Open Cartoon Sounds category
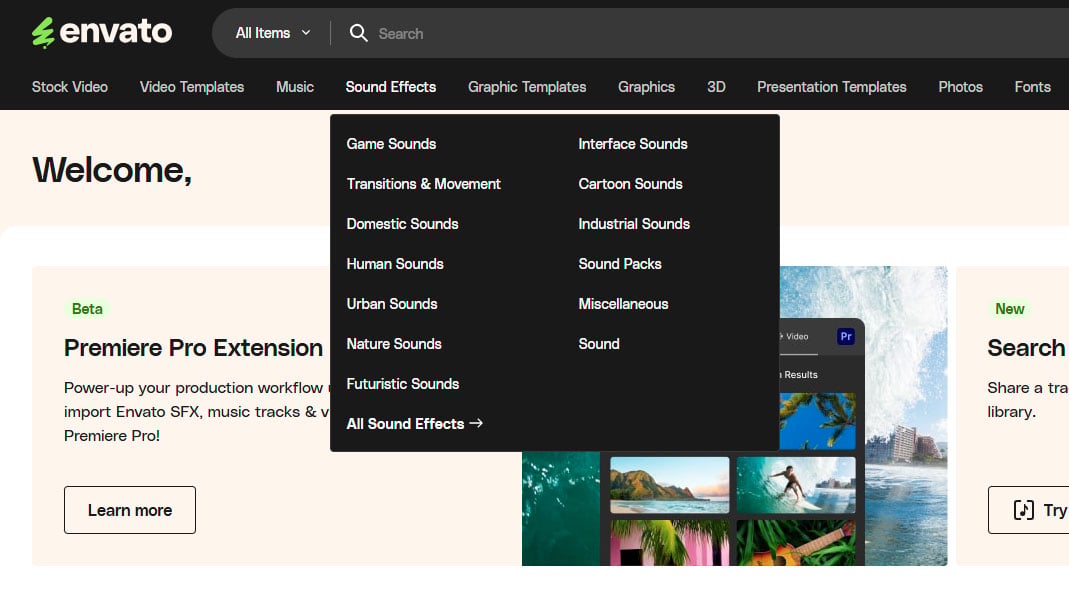Image resolution: width=1069 pixels, height=601 pixels. (x=630, y=184)
